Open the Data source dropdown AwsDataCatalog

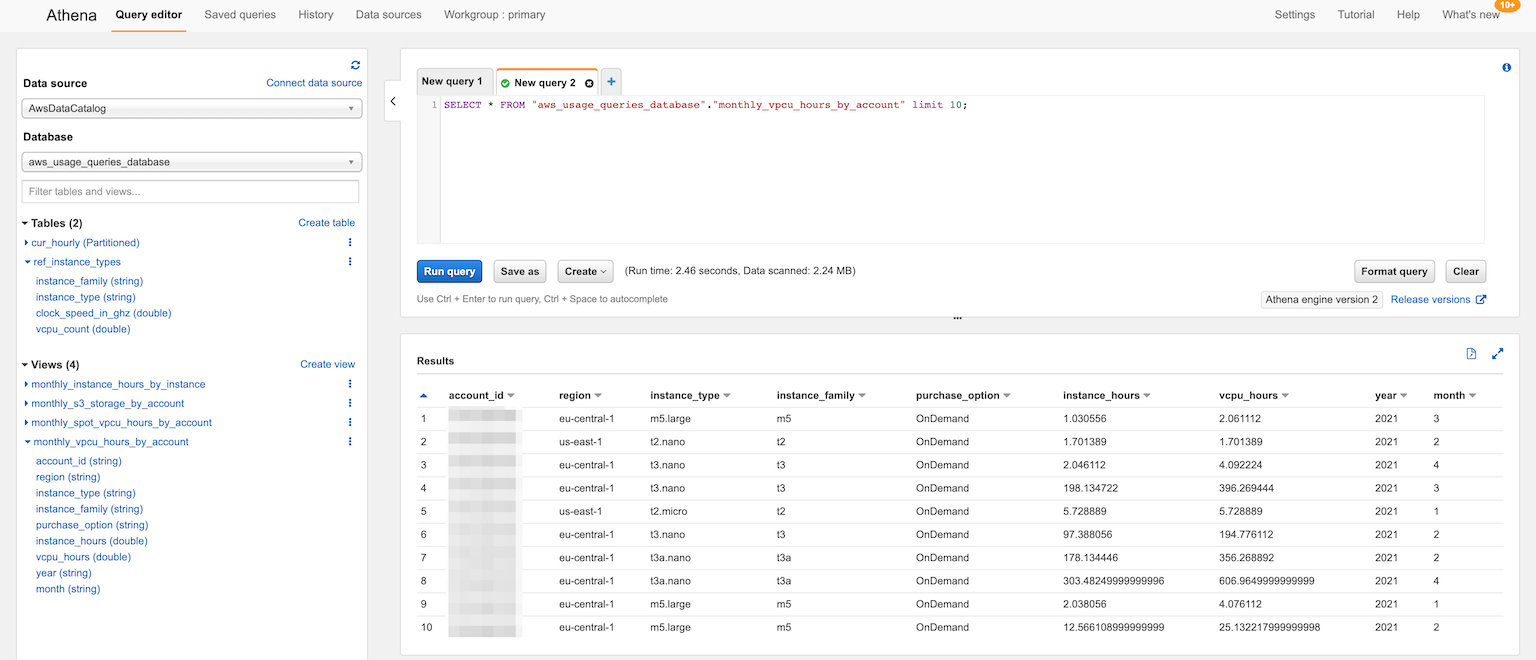point(192,108)
